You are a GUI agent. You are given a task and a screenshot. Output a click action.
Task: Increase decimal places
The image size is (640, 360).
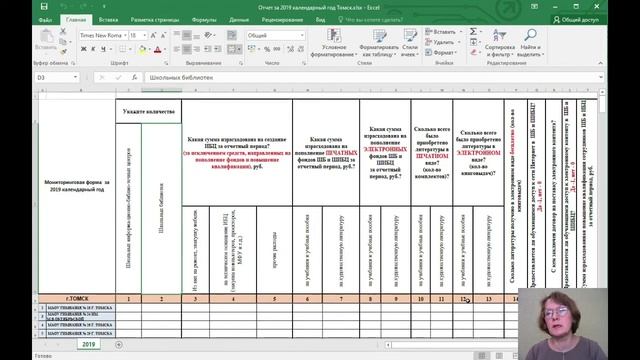[290, 49]
